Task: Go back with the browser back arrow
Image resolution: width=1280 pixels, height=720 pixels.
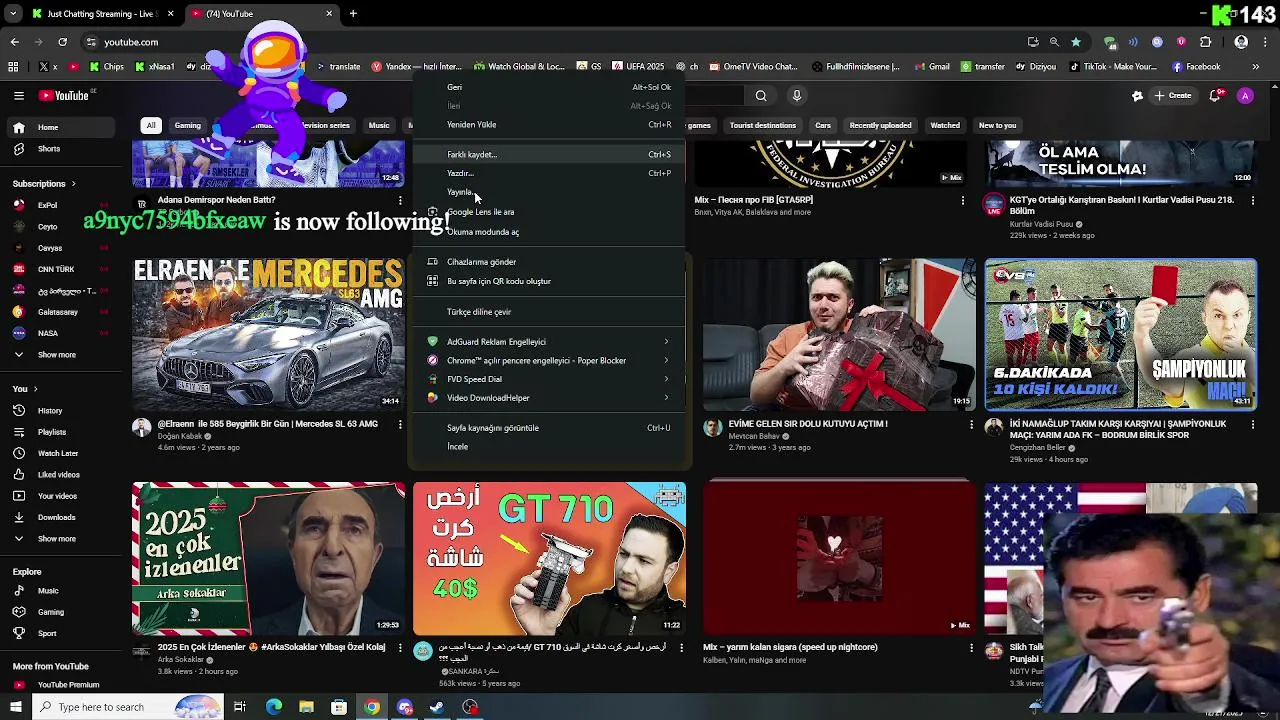Action: (14, 42)
